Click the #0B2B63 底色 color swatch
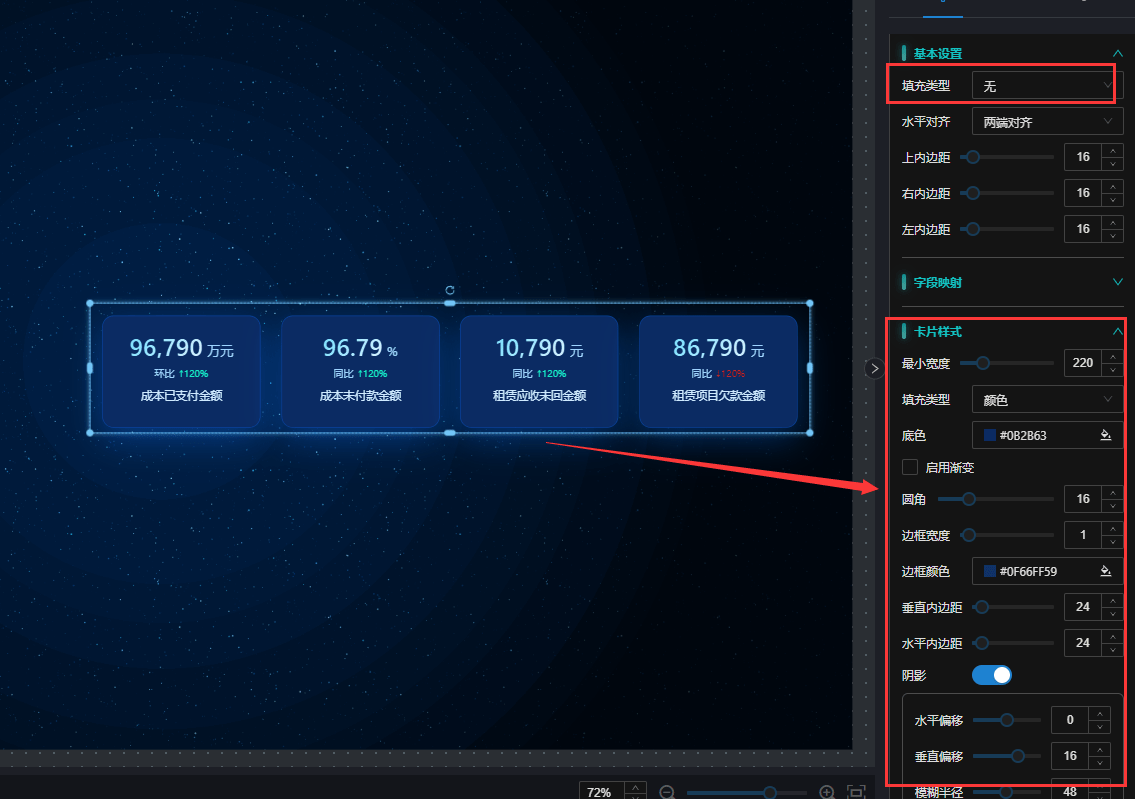Screen dimensions: 1135x799 (x=990, y=435)
